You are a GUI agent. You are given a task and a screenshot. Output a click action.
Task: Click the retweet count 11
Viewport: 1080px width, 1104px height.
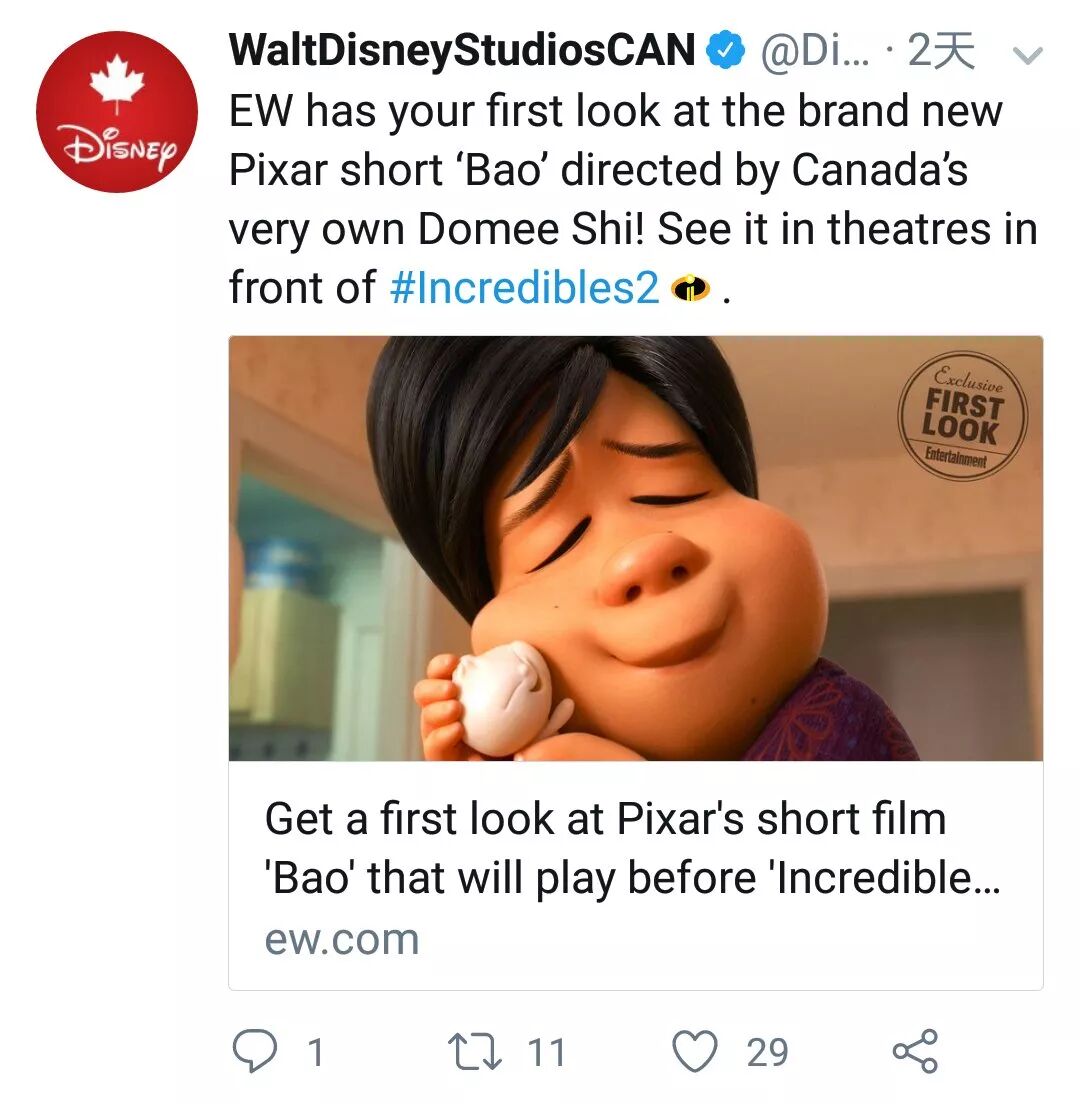(547, 1052)
